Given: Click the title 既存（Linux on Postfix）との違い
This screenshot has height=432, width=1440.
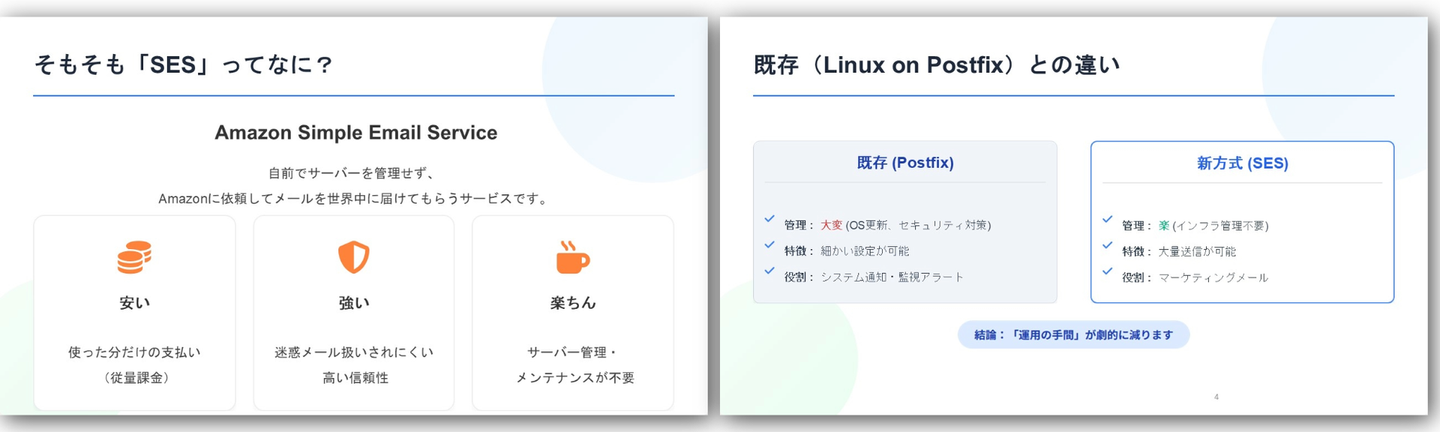Looking at the screenshot, I should pyautogui.click(x=936, y=65).
